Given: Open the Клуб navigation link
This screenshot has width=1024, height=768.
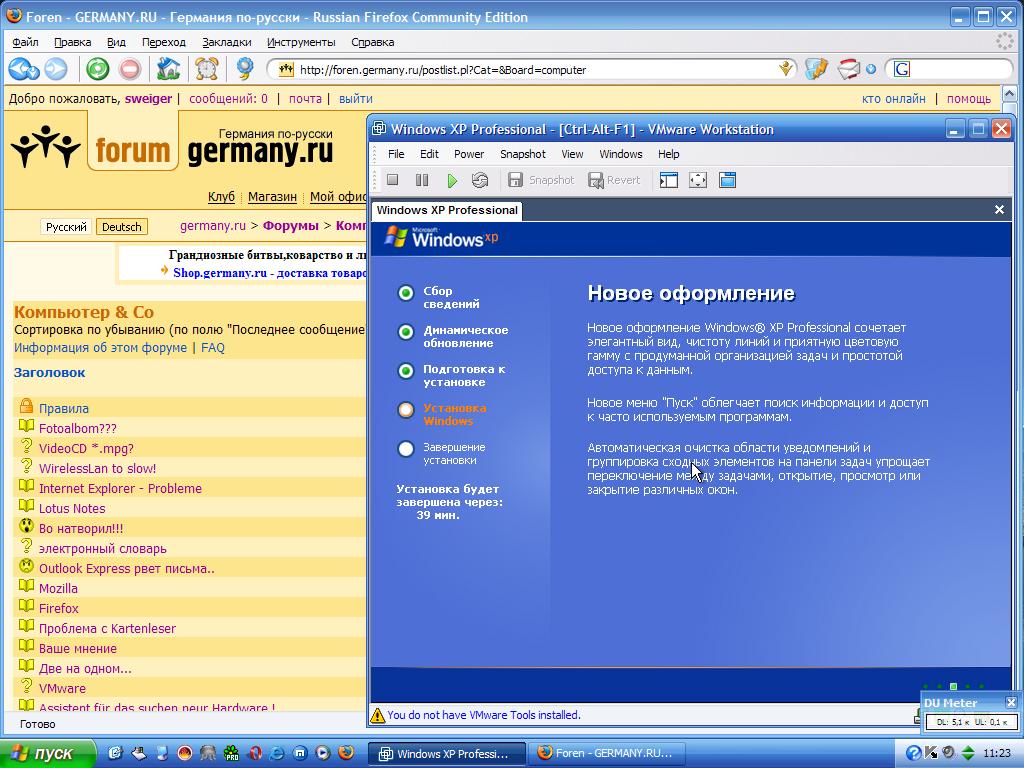Looking at the screenshot, I should point(221,197).
